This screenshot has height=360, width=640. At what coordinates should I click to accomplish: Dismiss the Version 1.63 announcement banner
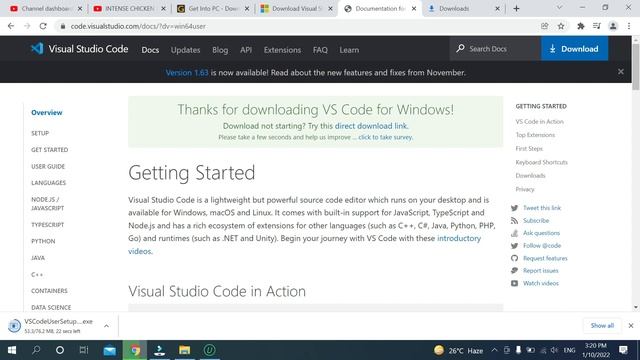tap(621, 72)
